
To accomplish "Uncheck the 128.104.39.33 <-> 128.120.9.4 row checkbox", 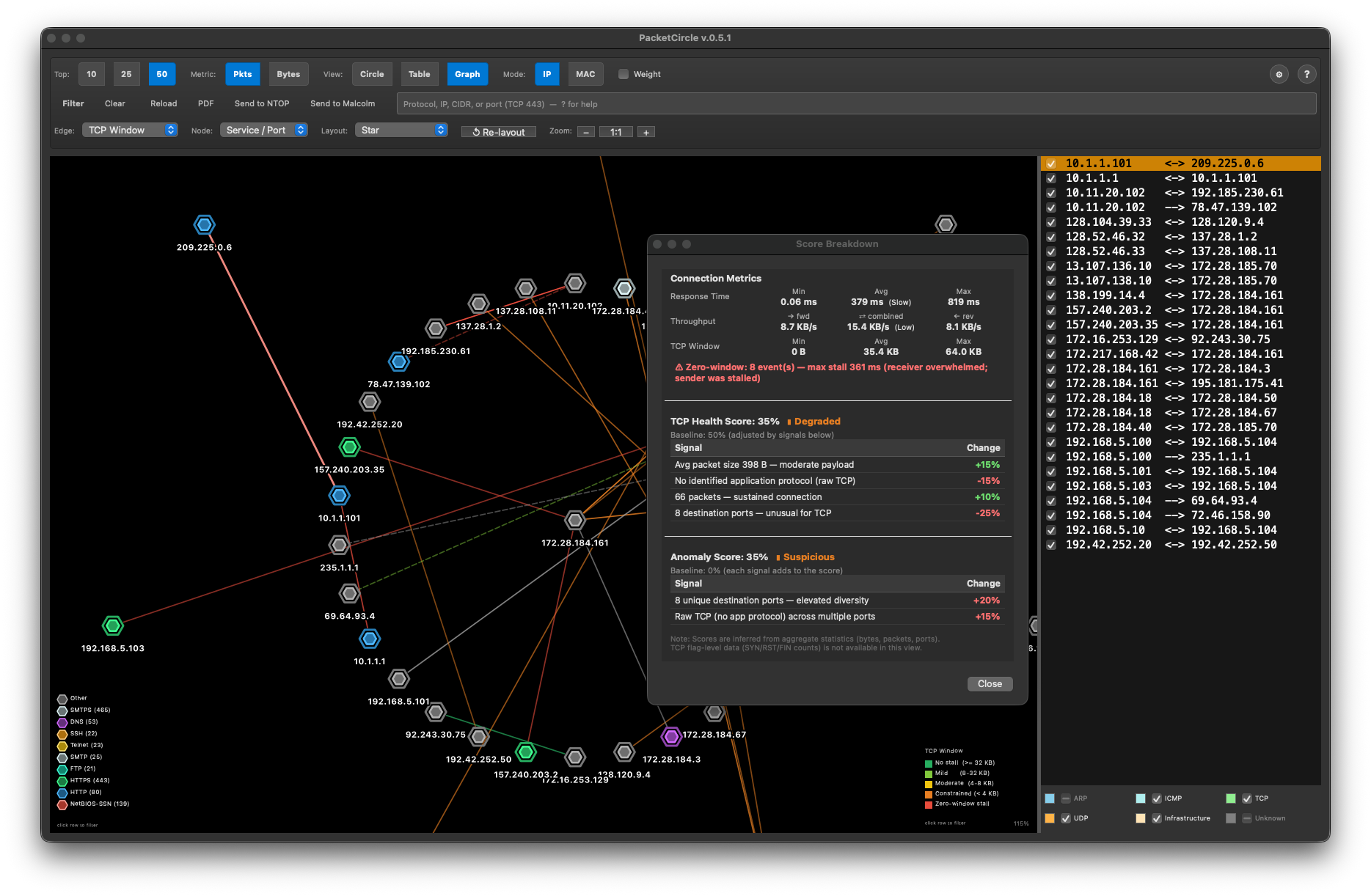I will [1051, 222].
